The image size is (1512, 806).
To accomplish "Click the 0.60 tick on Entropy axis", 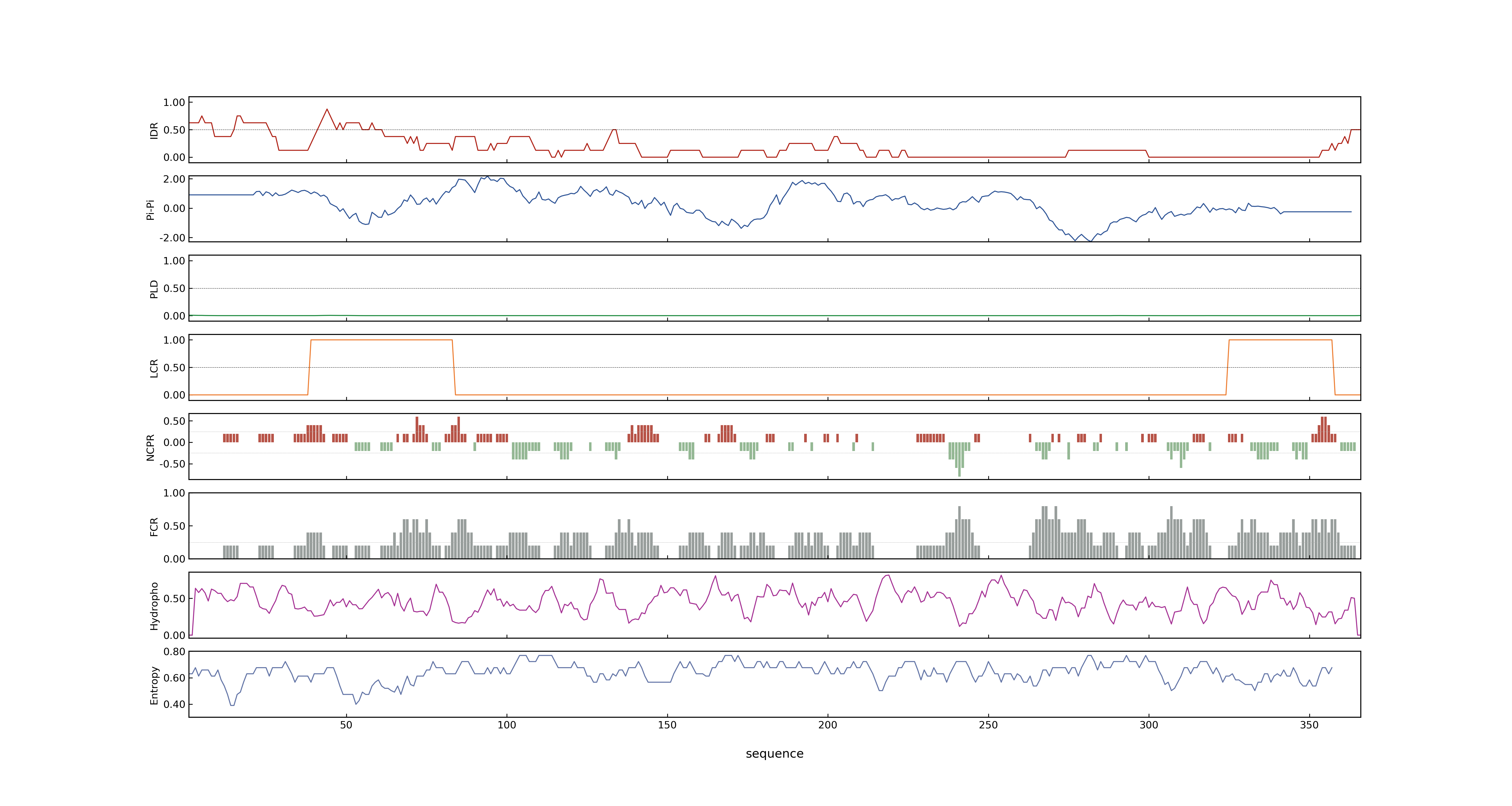I will pyautogui.click(x=174, y=678).
